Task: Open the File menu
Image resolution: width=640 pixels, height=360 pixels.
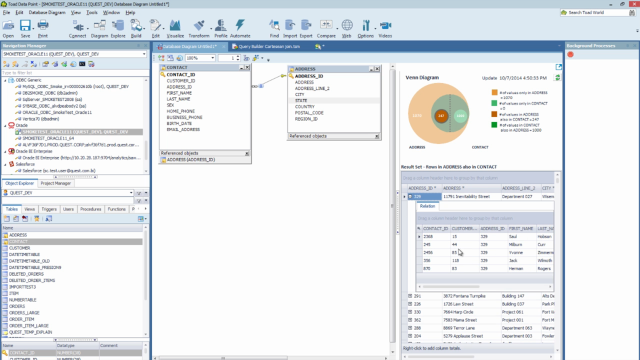Action: point(6,13)
